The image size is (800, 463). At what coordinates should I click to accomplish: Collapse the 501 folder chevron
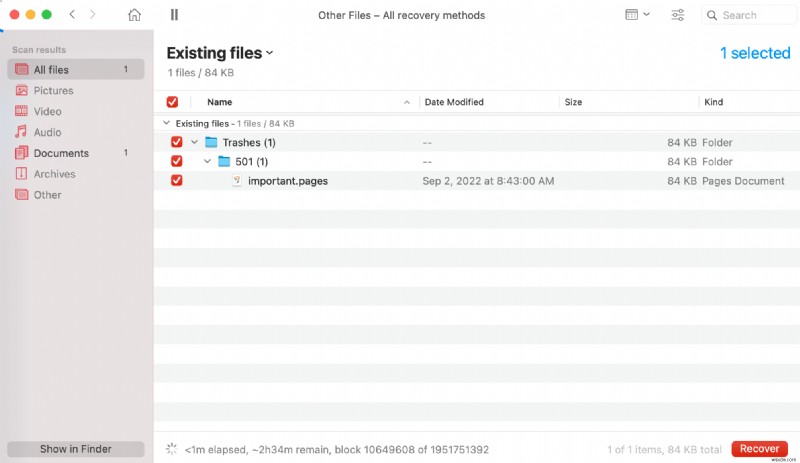click(x=207, y=162)
